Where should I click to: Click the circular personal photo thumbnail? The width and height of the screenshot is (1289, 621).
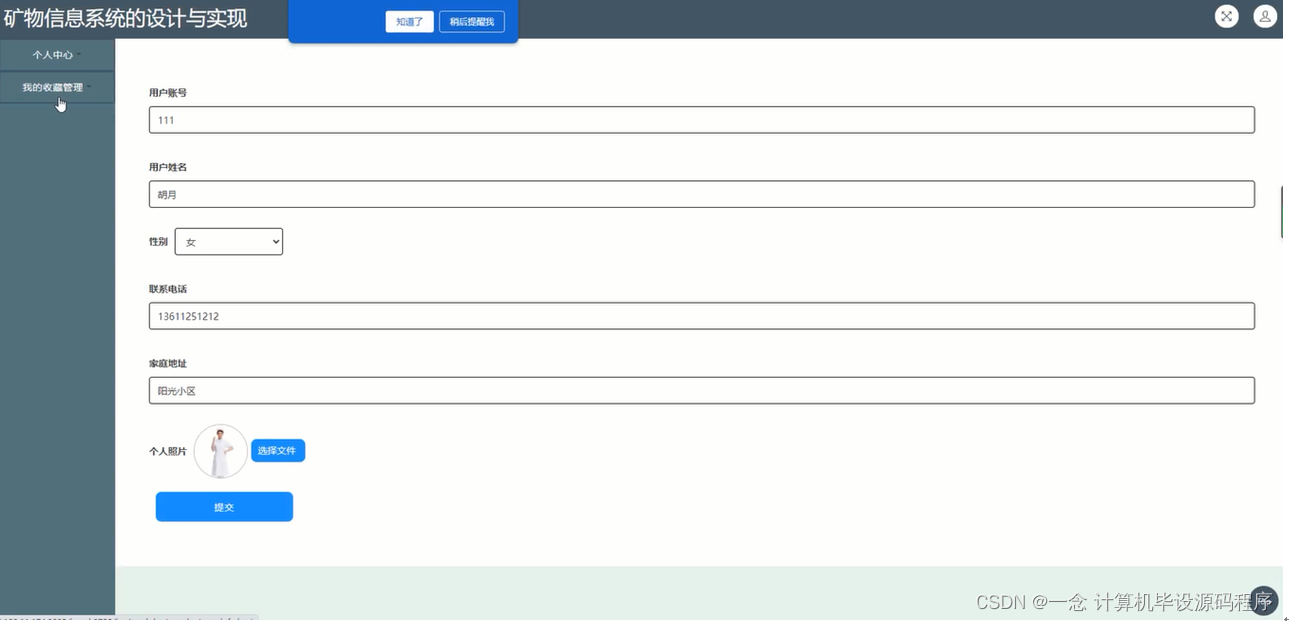pyautogui.click(x=220, y=450)
